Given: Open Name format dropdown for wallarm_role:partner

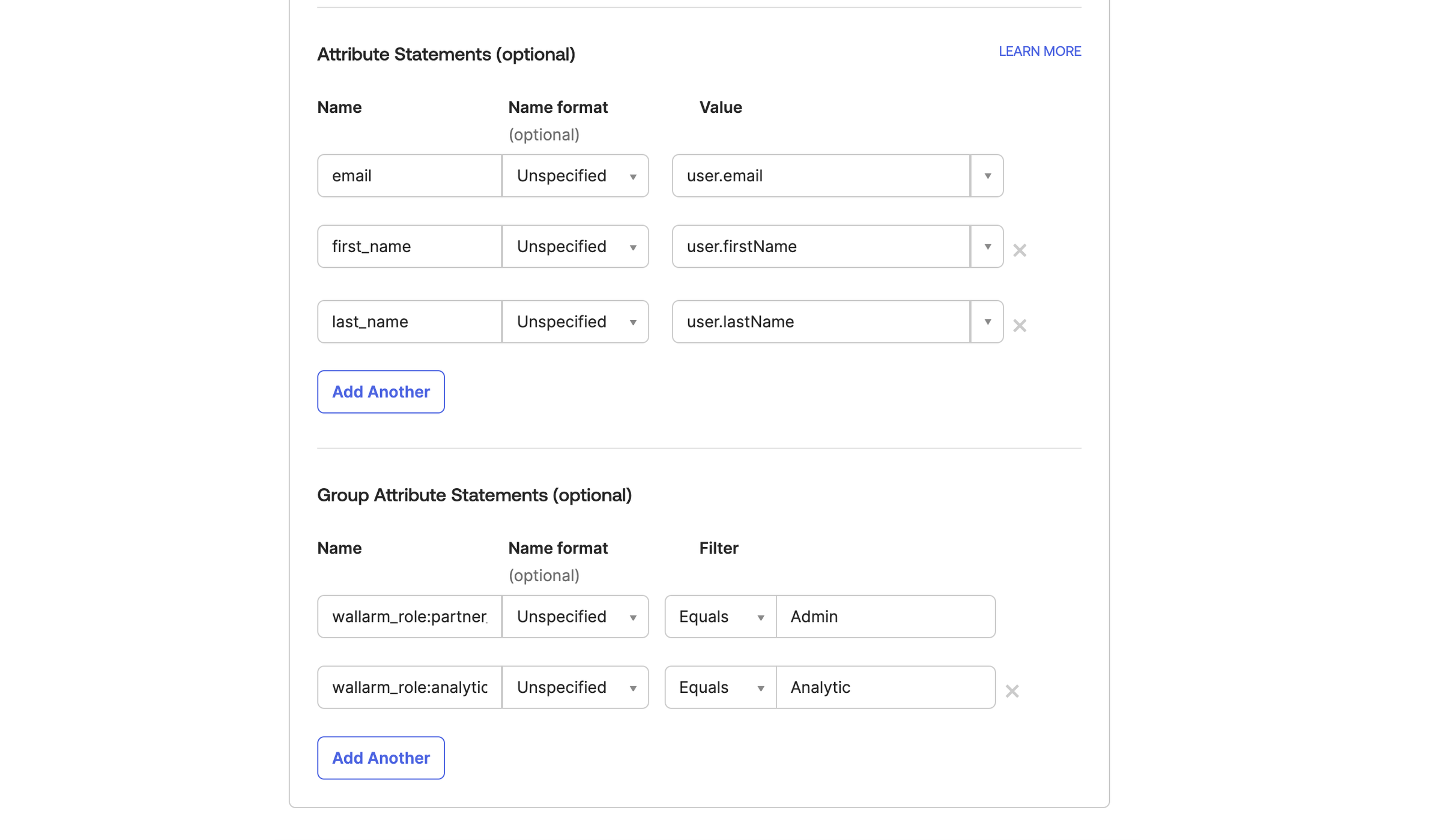Looking at the screenshot, I should click(632, 617).
